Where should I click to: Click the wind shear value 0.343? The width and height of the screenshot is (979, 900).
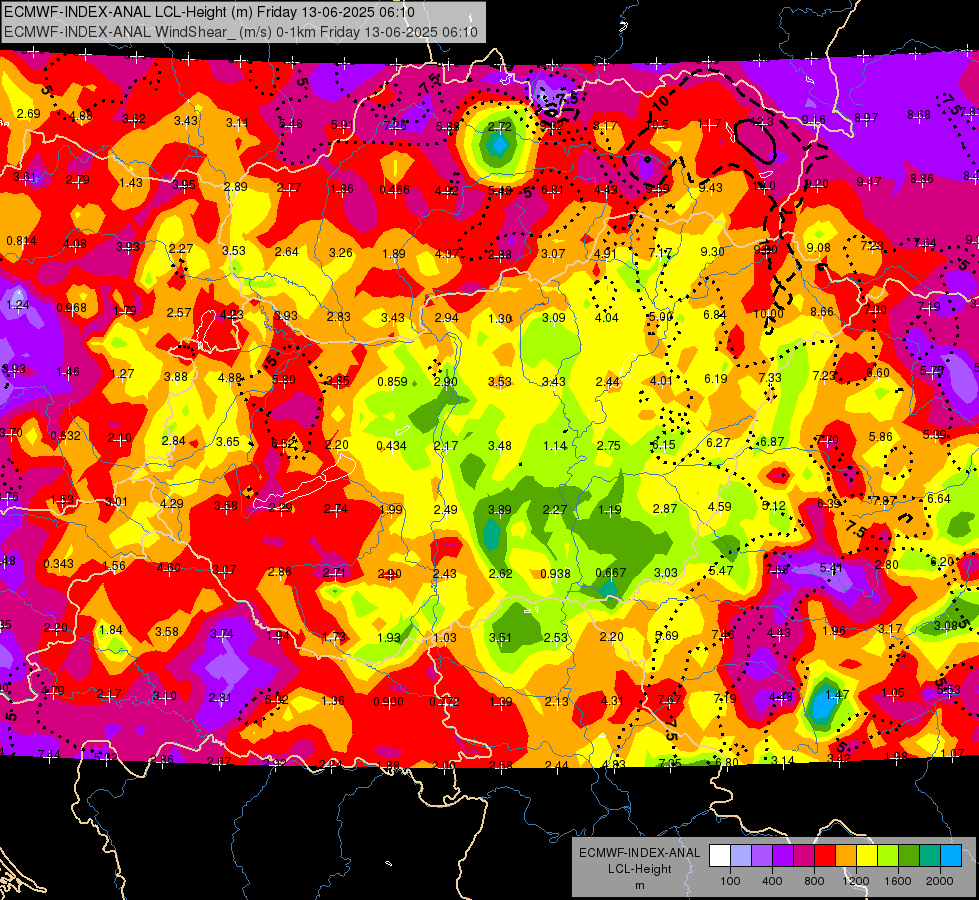coord(59,563)
